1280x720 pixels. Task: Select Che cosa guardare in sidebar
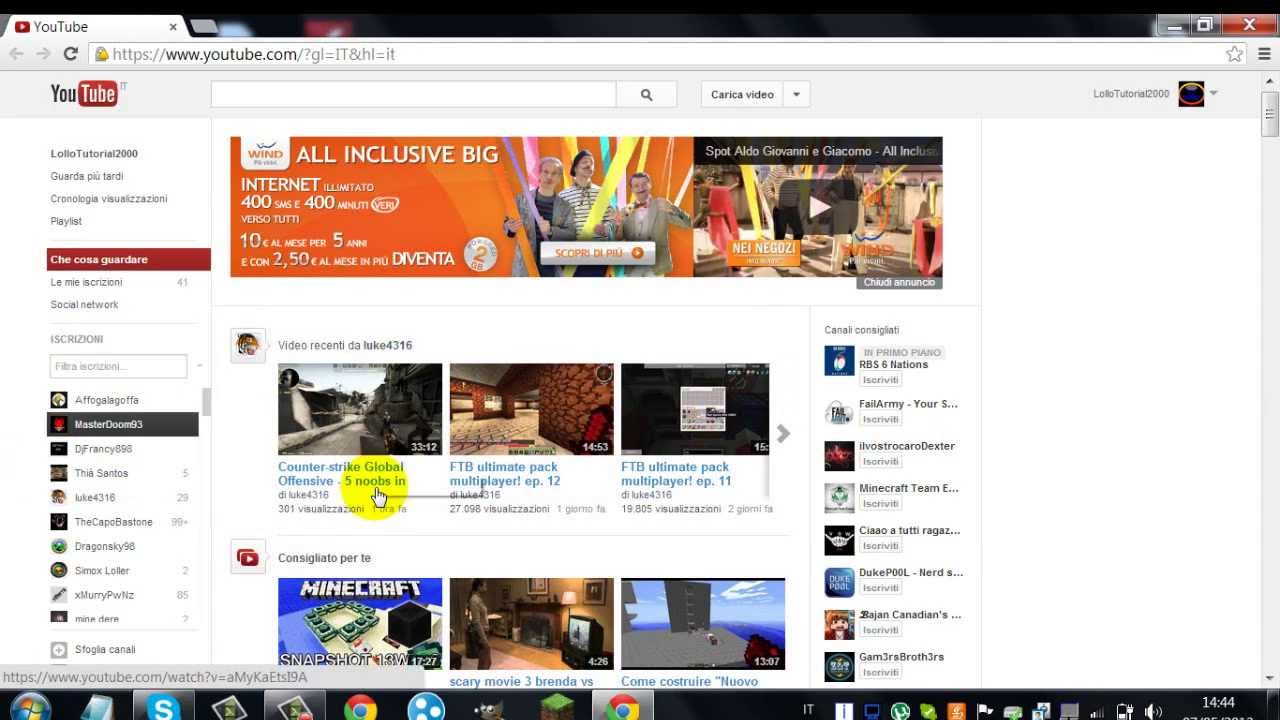129,259
